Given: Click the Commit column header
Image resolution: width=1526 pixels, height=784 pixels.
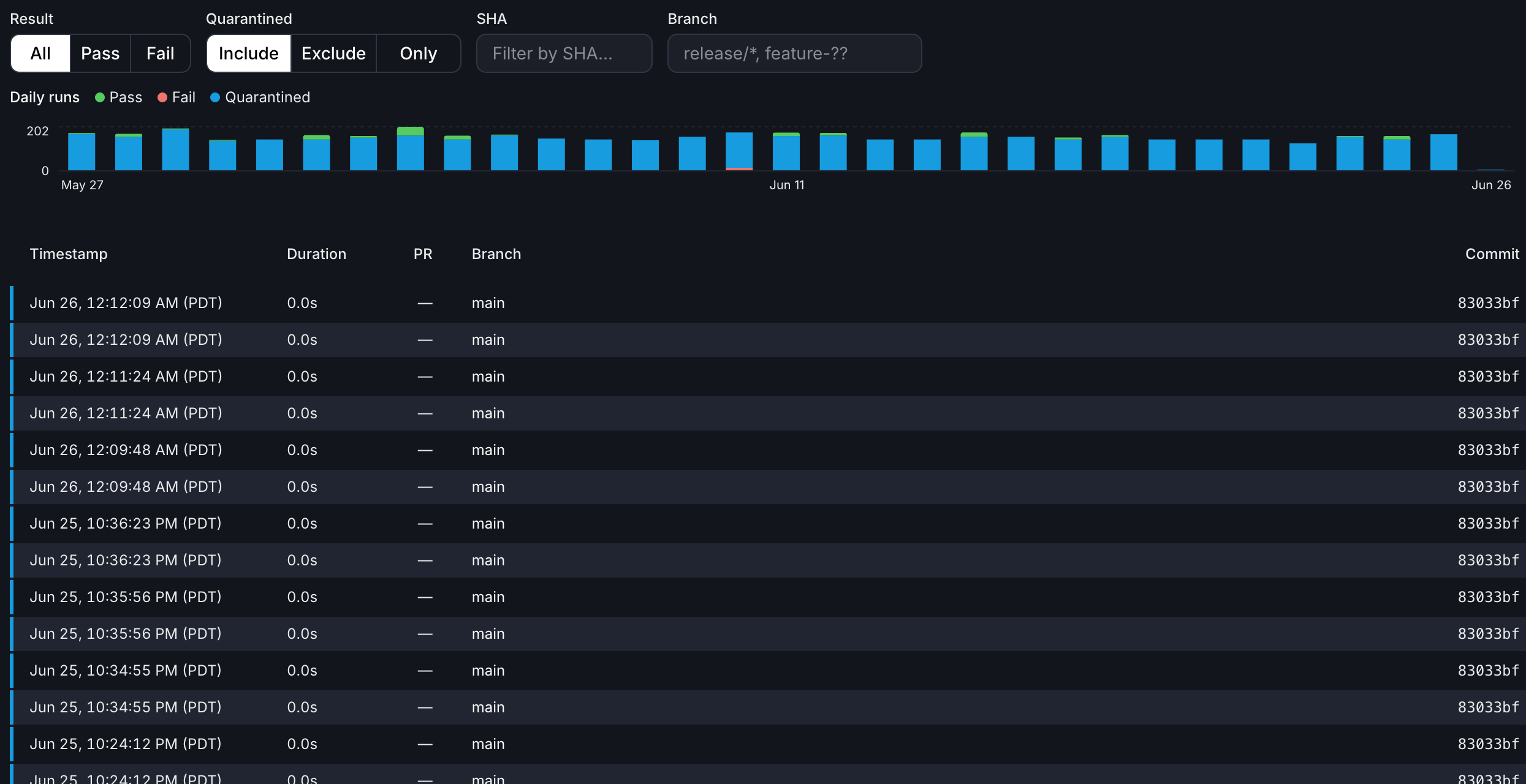Looking at the screenshot, I should tap(1492, 254).
